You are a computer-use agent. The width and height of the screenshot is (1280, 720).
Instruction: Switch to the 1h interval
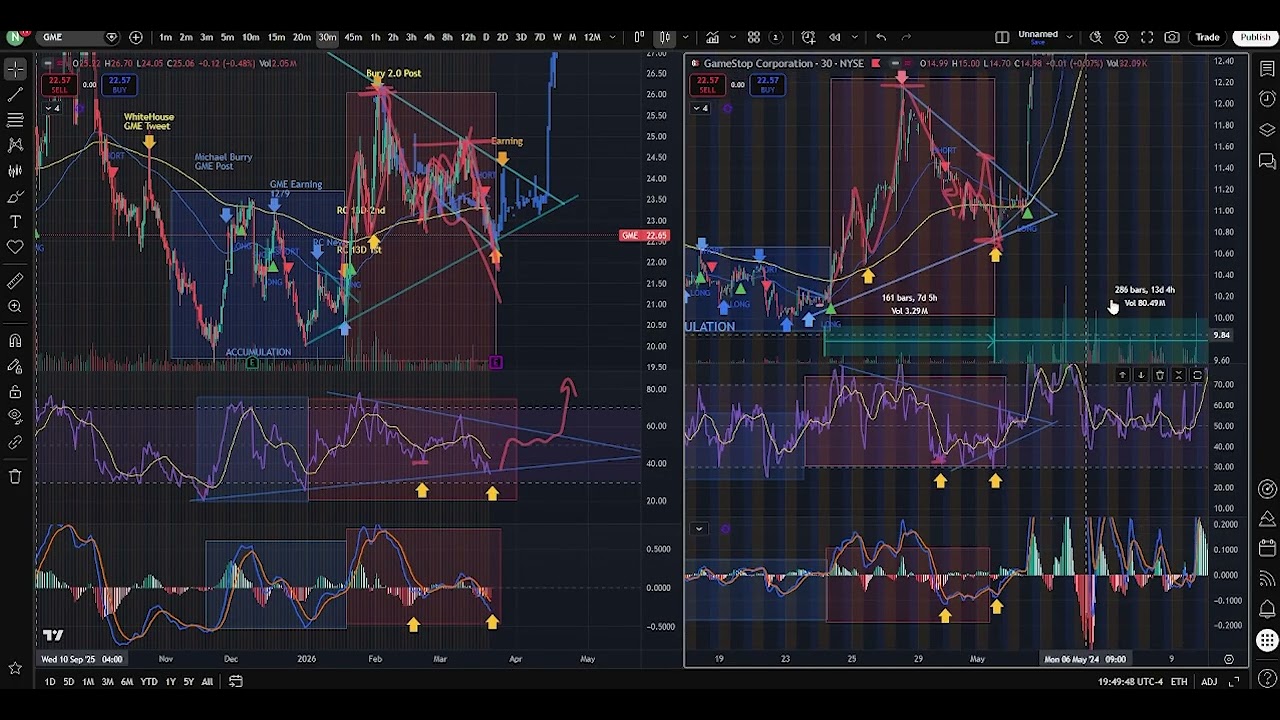375,37
